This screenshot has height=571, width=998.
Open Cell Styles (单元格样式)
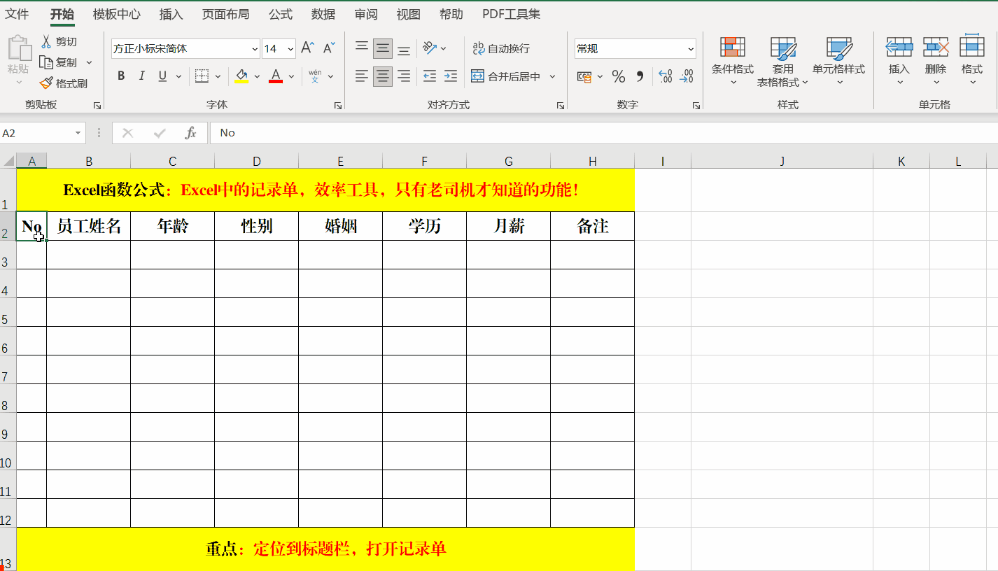click(839, 61)
